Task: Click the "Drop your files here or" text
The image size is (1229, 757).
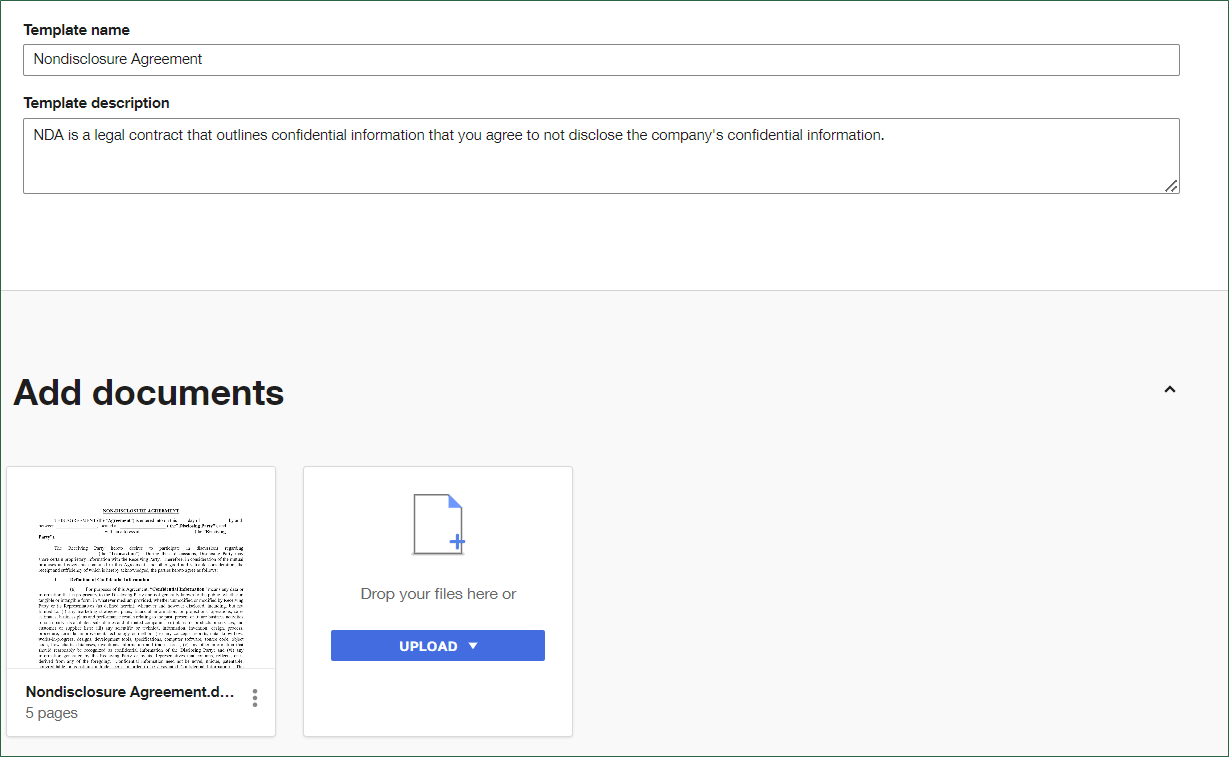Action: click(x=438, y=594)
